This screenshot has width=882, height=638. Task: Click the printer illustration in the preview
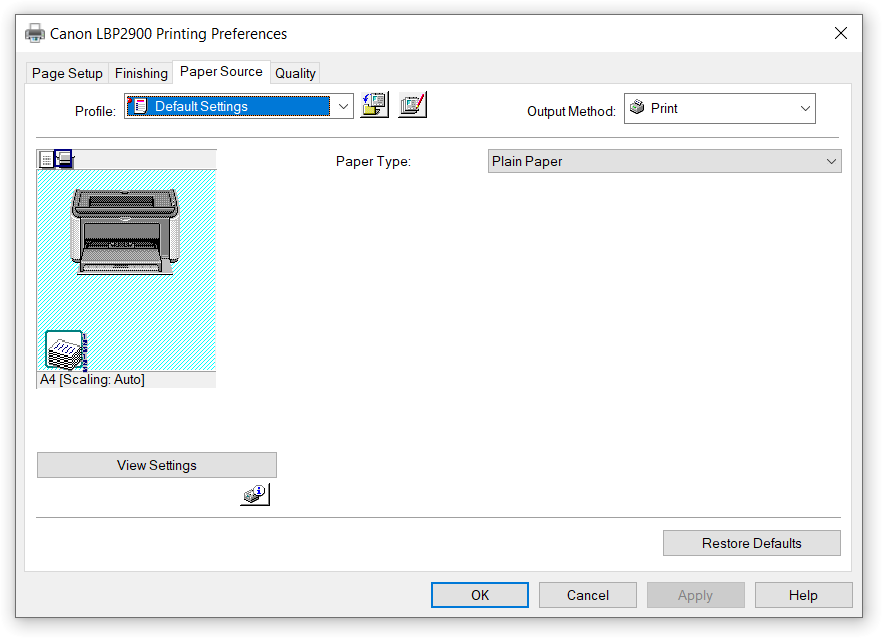pyautogui.click(x=124, y=231)
